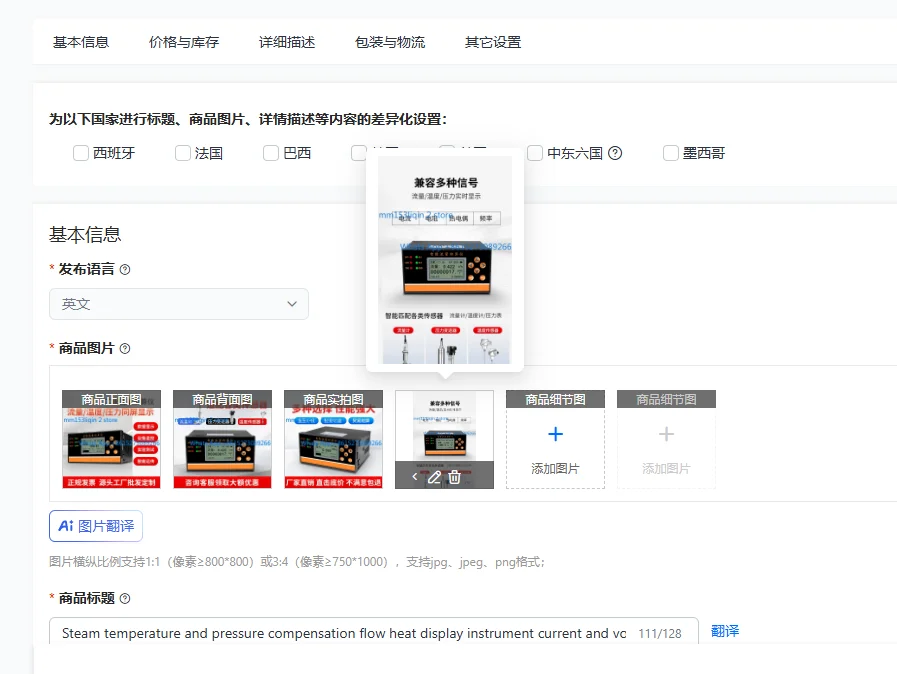Select the 商品实拍图 thumbnail
This screenshot has width=897, height=674.
[x=334, y=439]
